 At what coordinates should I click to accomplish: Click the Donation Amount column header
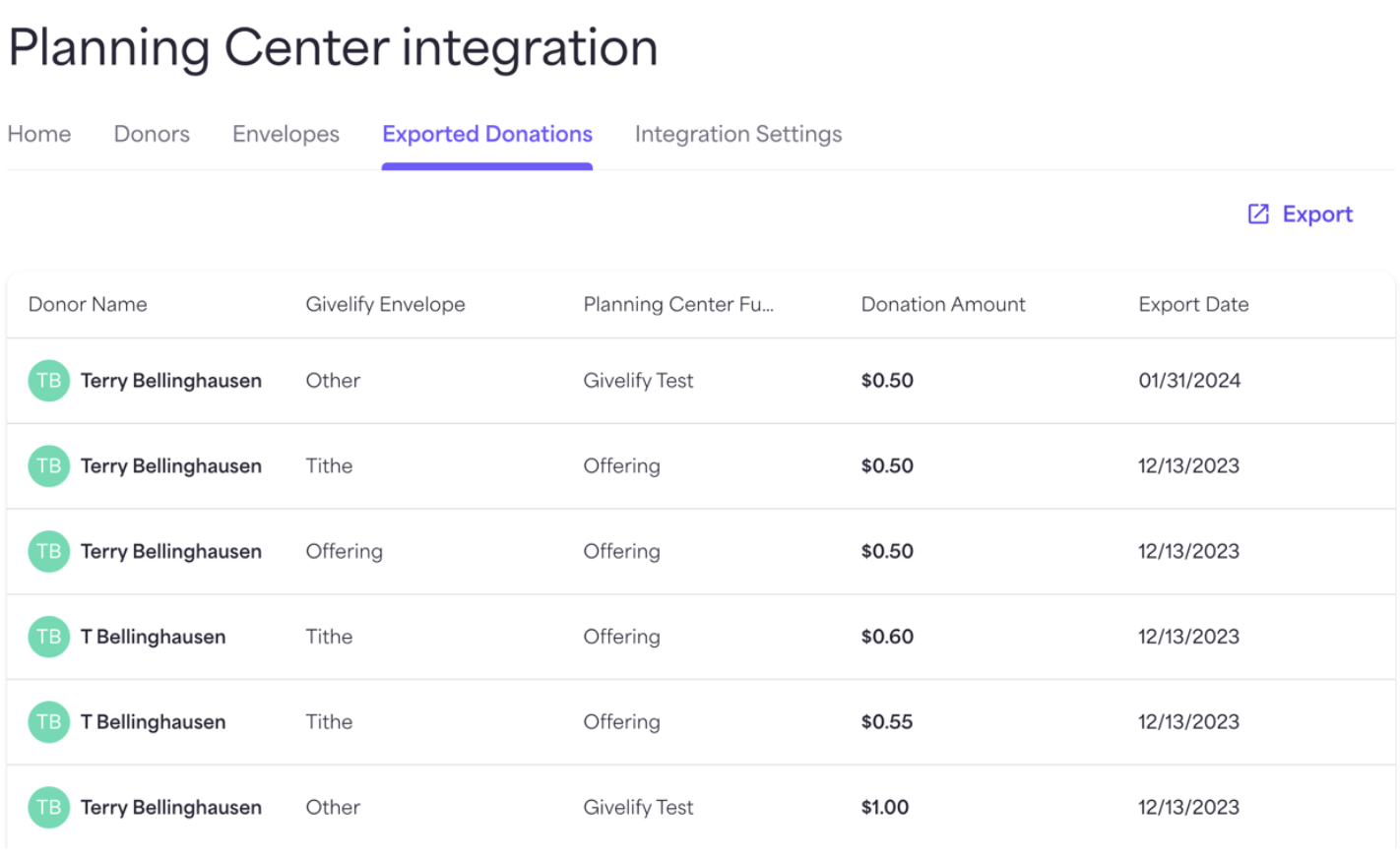[x=943, y=304]
